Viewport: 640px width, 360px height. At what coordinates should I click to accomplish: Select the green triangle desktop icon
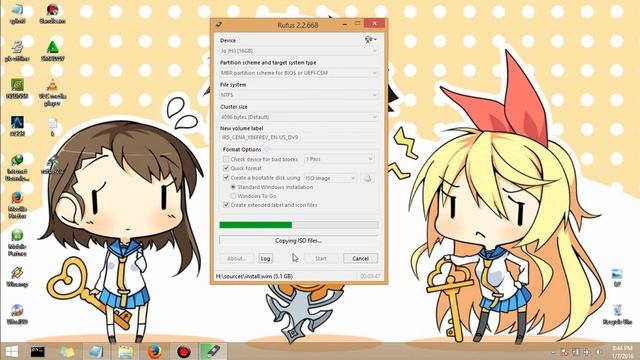pos(52,51)
